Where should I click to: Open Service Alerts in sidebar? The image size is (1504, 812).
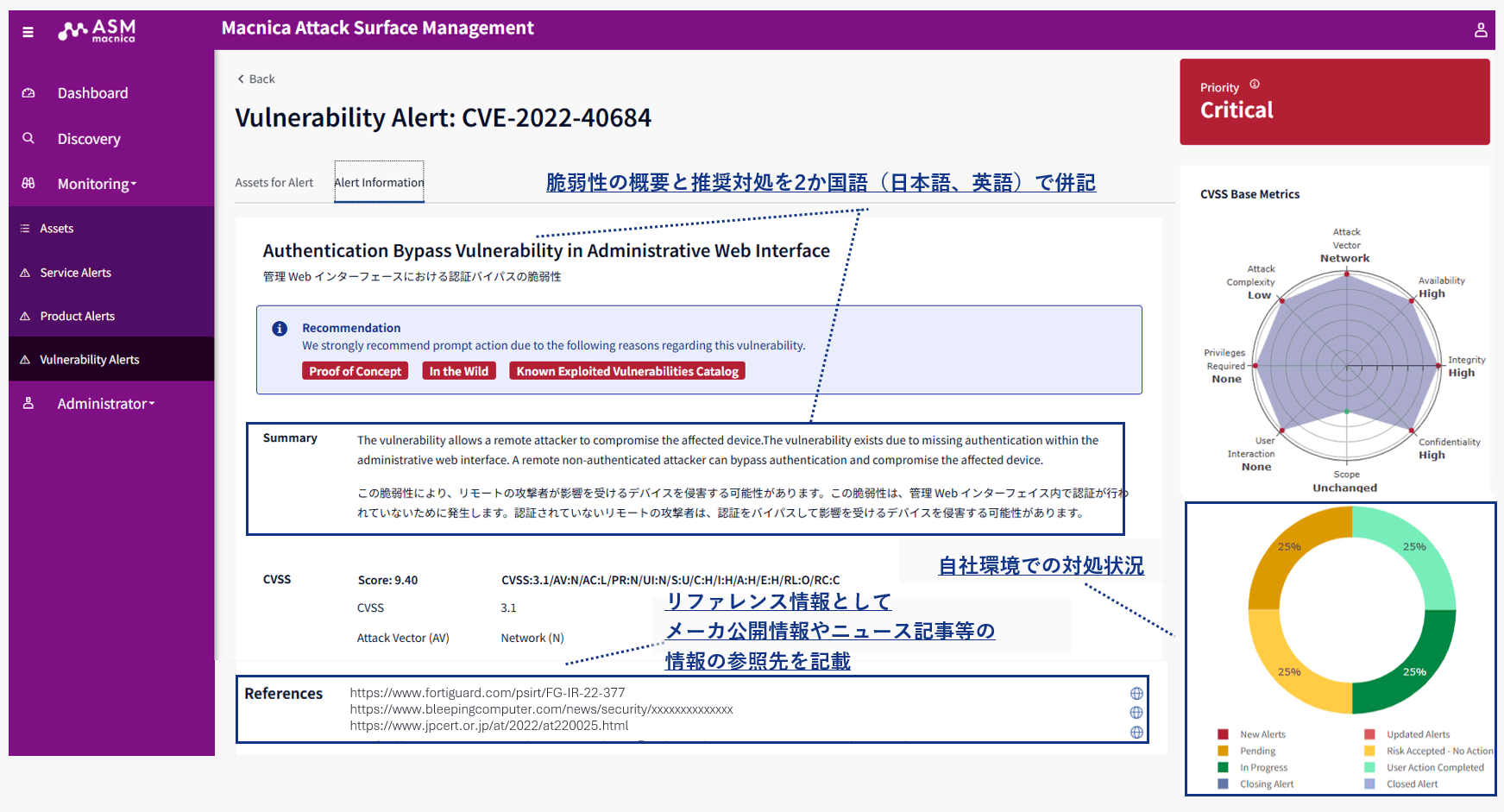click(75, 273)
